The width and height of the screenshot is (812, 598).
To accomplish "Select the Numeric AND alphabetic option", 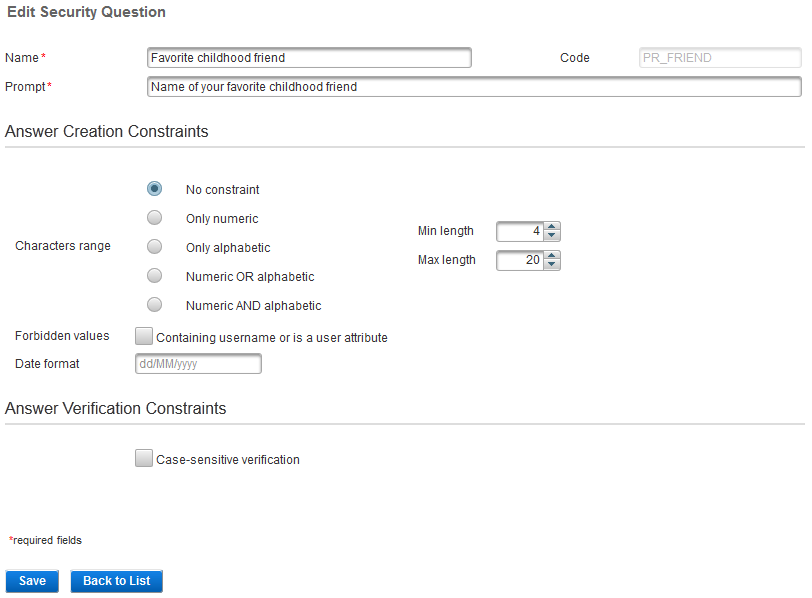I will click(154, 304).
